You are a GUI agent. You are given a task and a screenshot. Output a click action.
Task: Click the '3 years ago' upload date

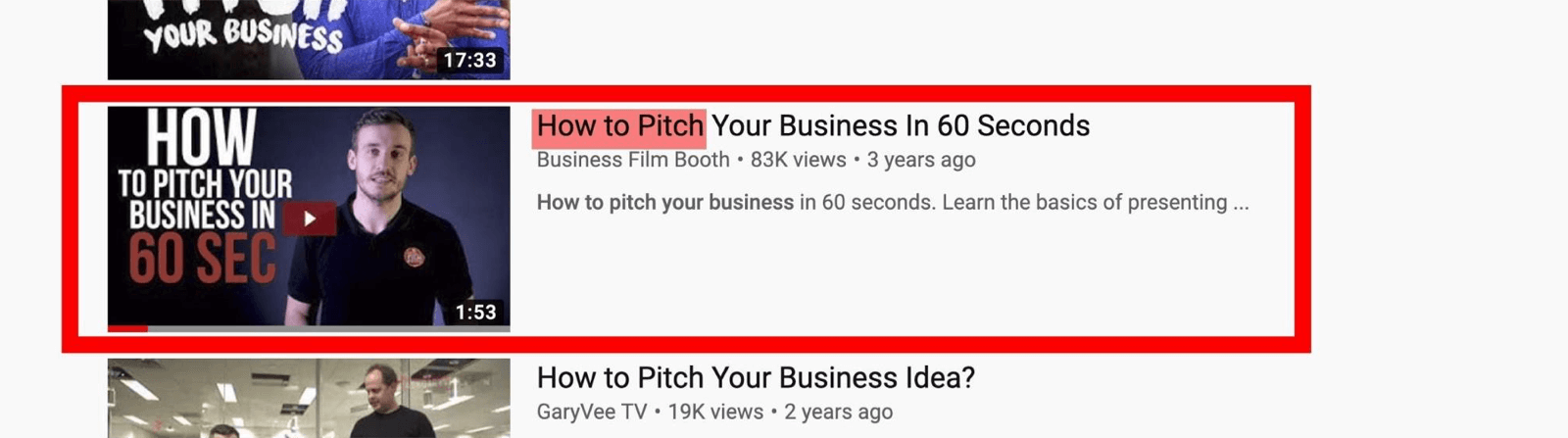(921, 160)
